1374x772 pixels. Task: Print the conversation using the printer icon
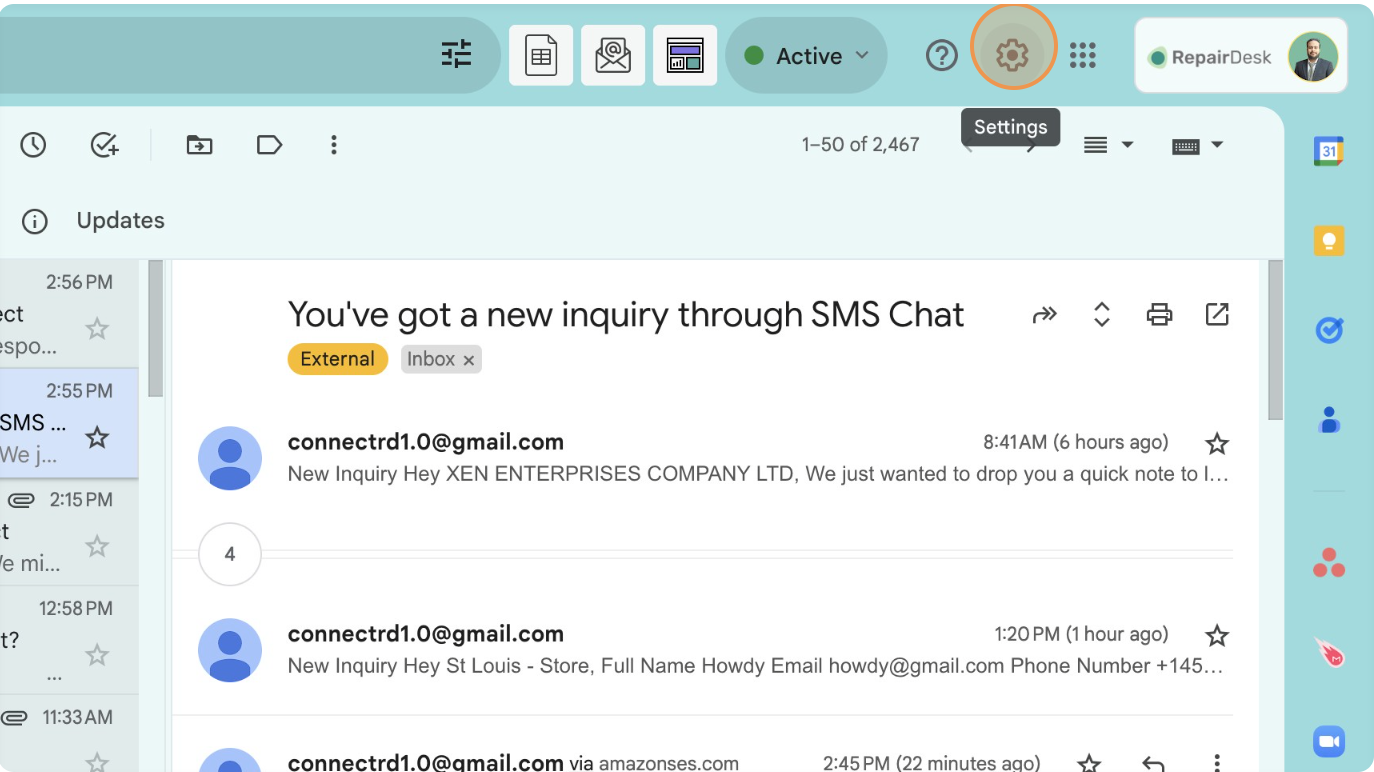(1159, 315)
